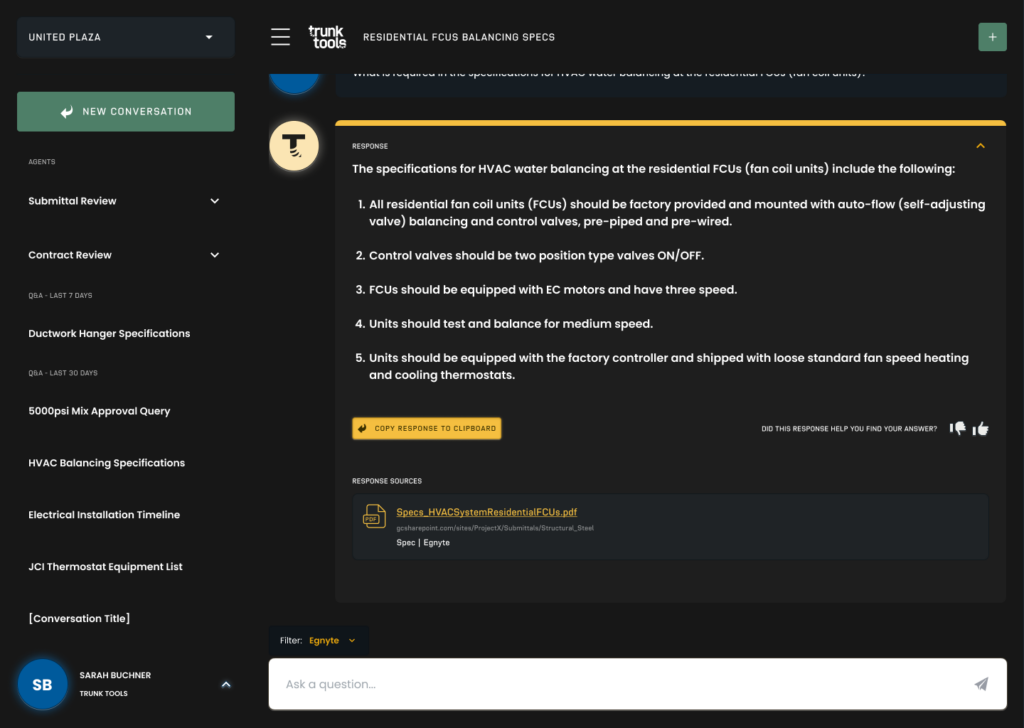
Task: Open Ductwork Hanger Specifications conversation
Action: 109,334
